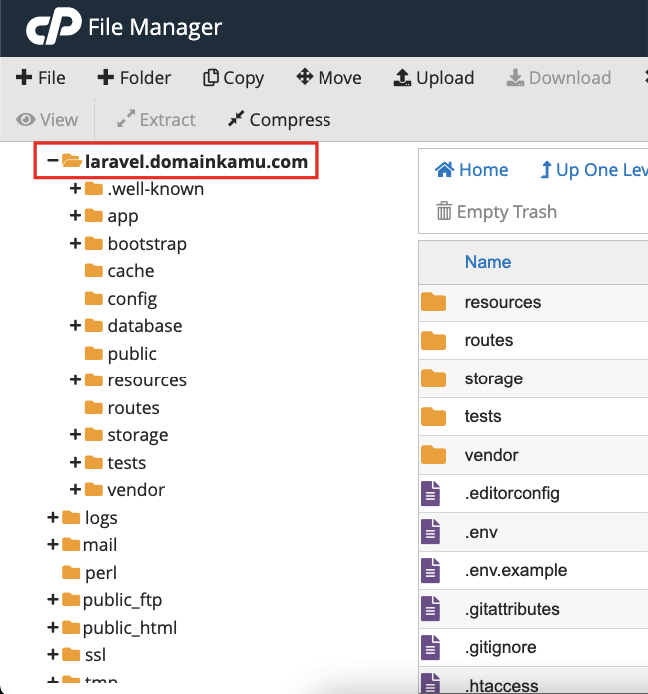This screenshot has width=648, height=694.
Task: Click the .gitignore file icon
Action: tap(431, 647)
